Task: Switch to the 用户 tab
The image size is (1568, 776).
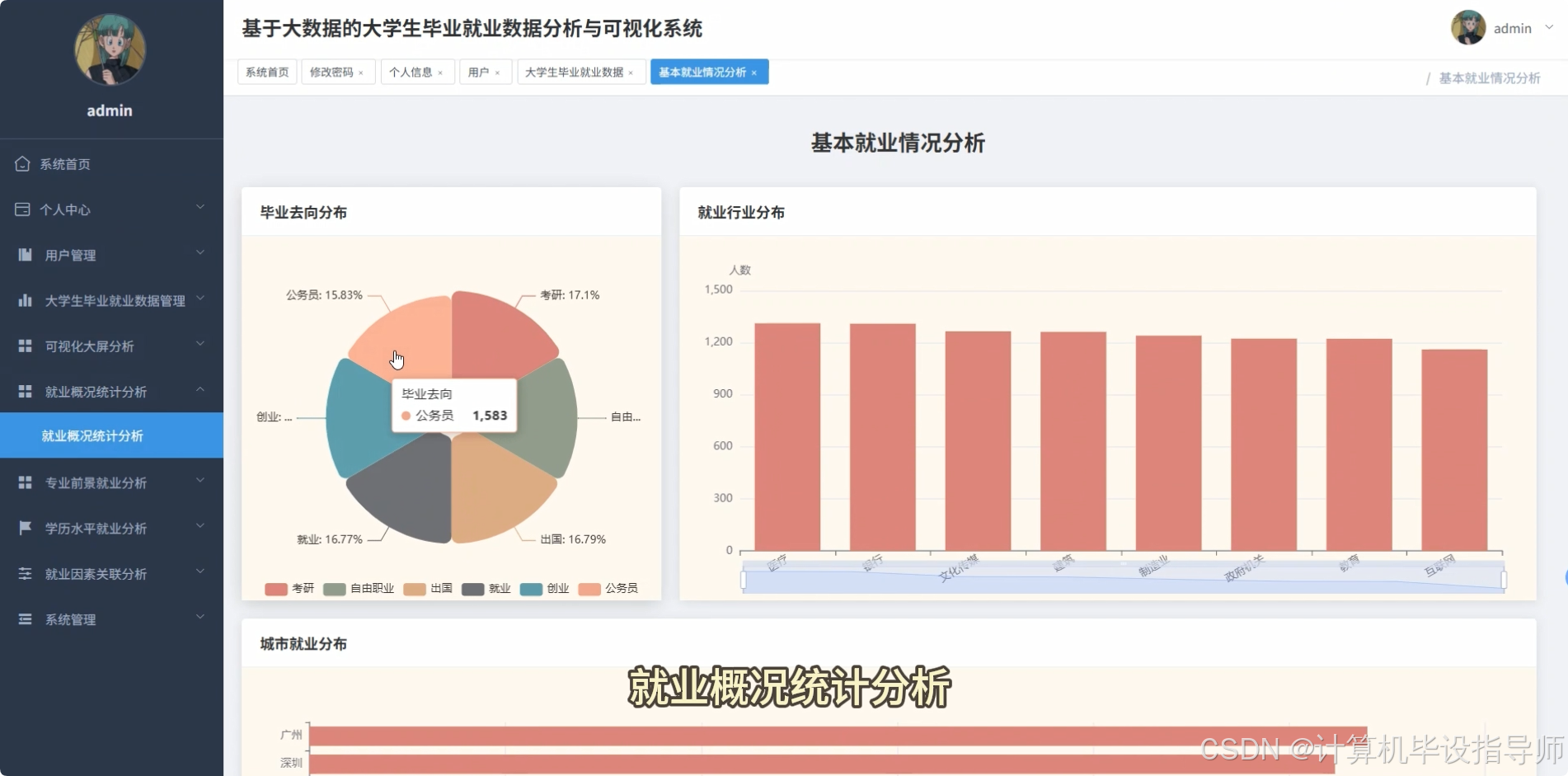Action: (479, 72)
